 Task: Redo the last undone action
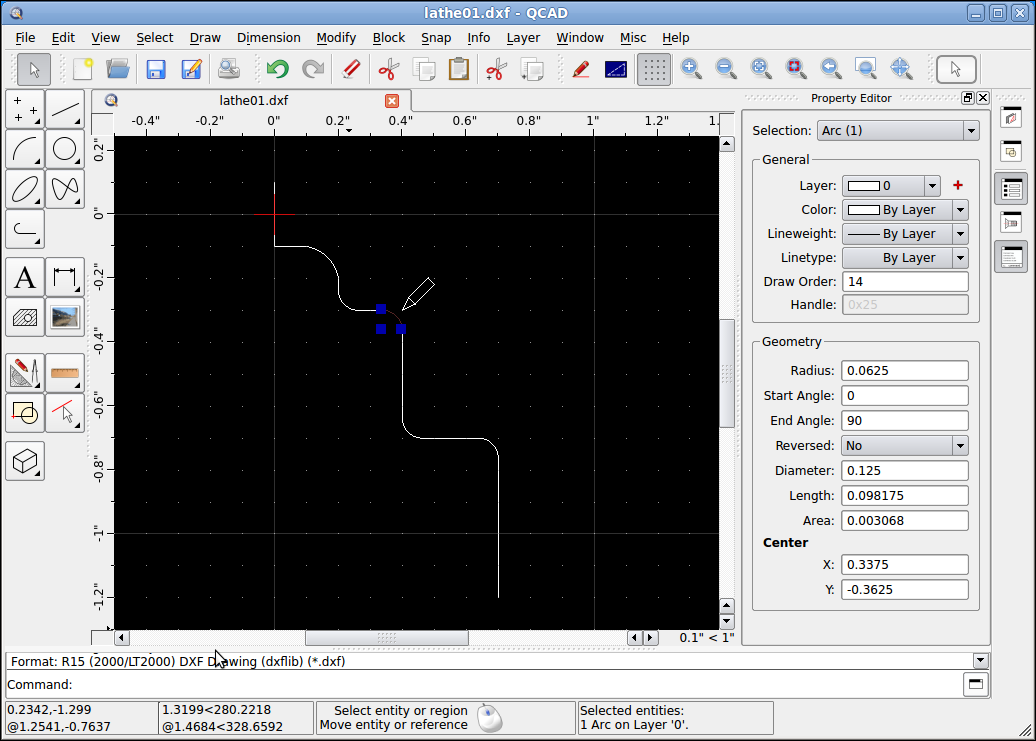point(313,69)
